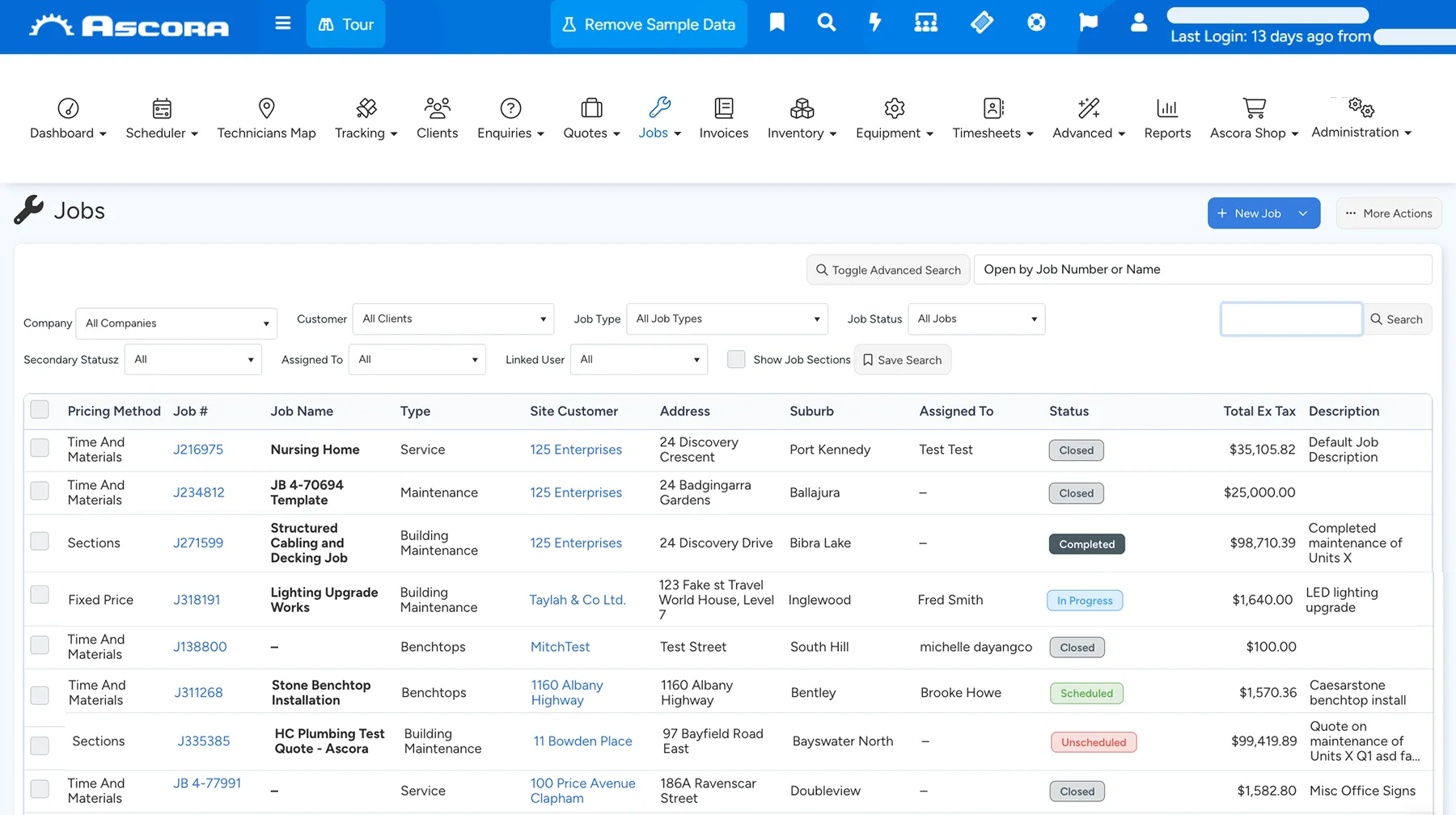Image resolution: width=1456 pixels, height=815 pixels.
Task: Click the lightning bolt quick actions icon
Action: tap(875, 23)
